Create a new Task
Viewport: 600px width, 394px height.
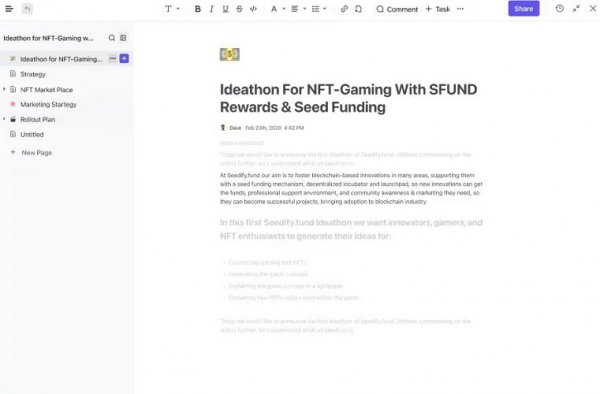[438, 9]
